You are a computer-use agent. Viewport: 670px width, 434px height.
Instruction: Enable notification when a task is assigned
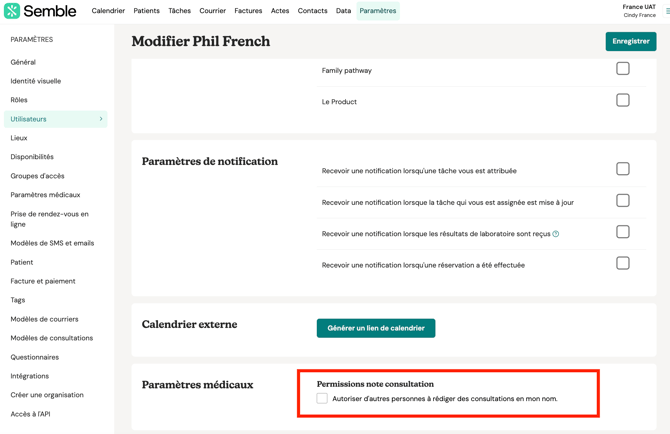point(623,169)
